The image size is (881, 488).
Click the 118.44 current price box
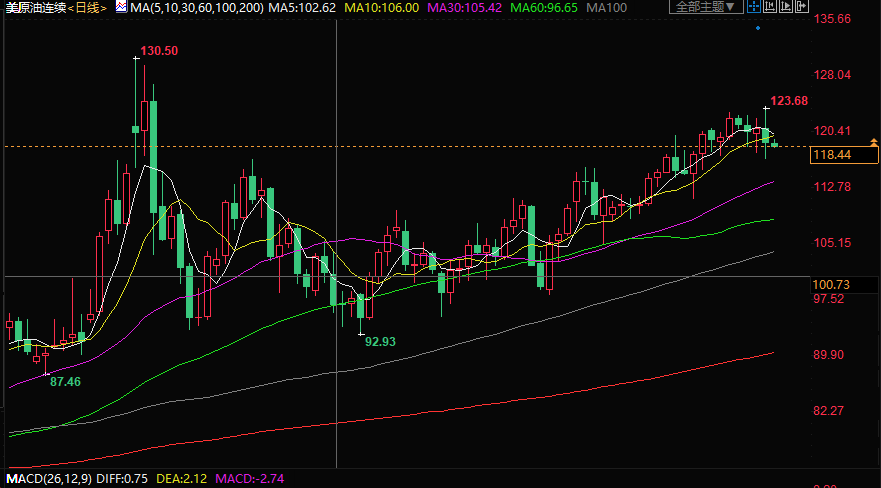click(x=844, y=155)
